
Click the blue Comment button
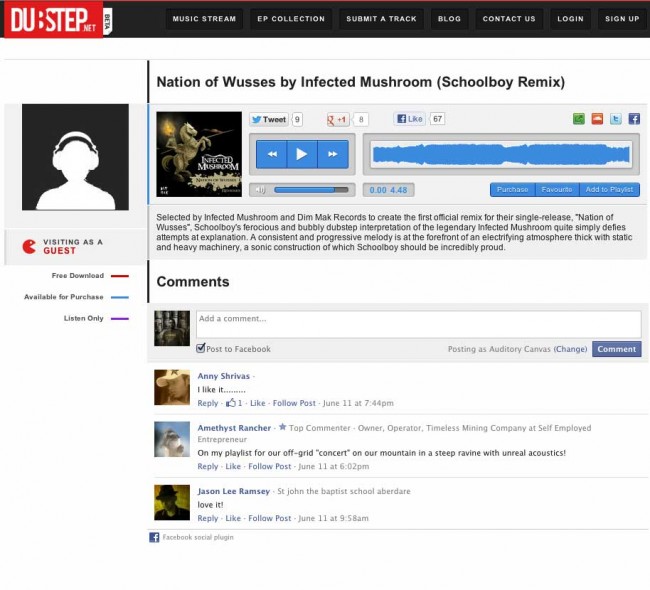point(616,349)
